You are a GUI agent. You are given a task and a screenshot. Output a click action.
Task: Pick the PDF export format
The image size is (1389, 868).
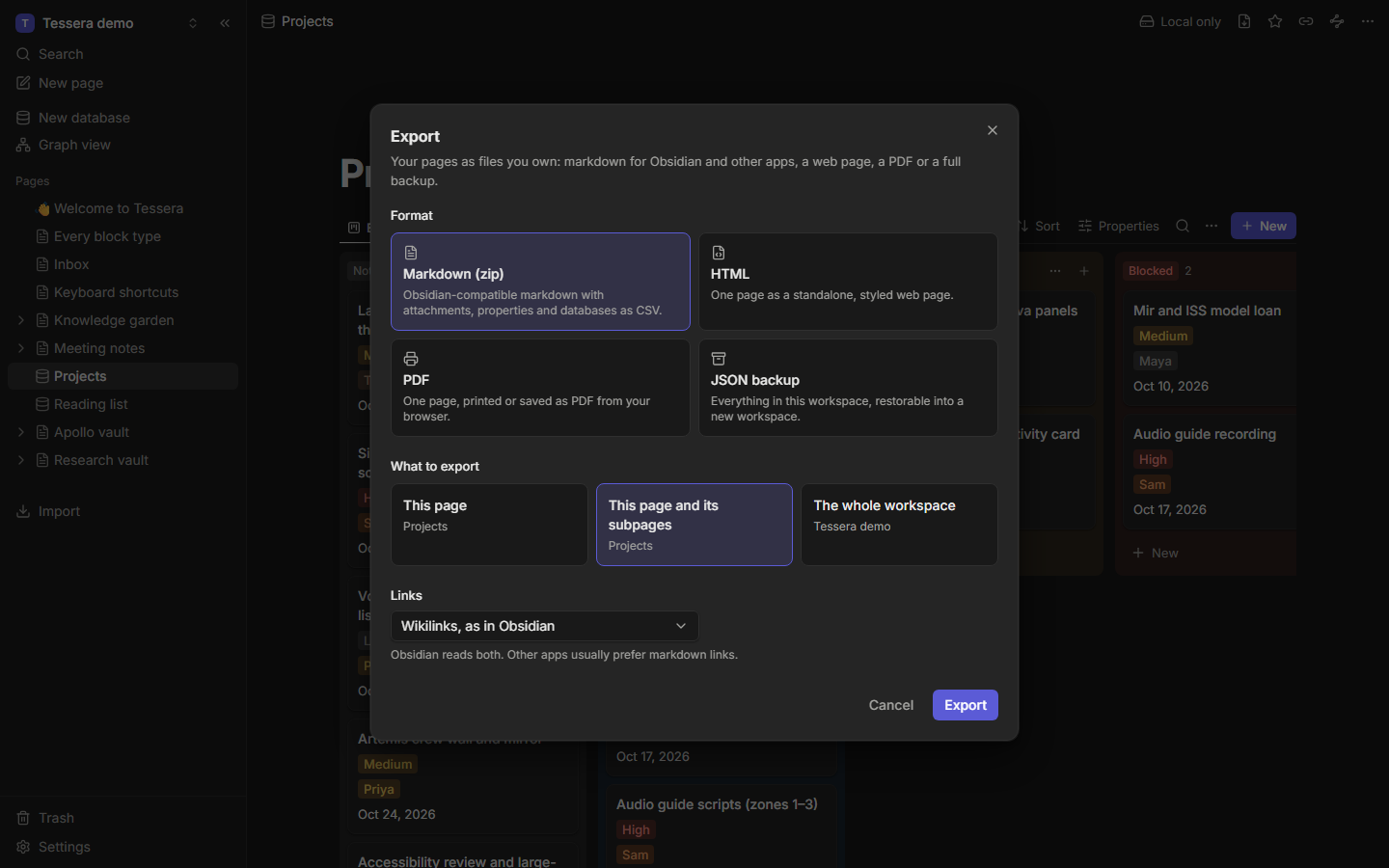coord(540,388)
